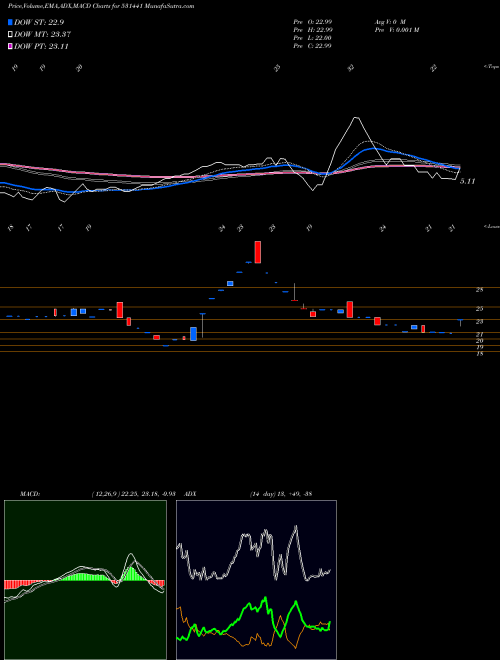Click the 25 price axis label
Screen dimensions: 500x660
click(479, 309)
